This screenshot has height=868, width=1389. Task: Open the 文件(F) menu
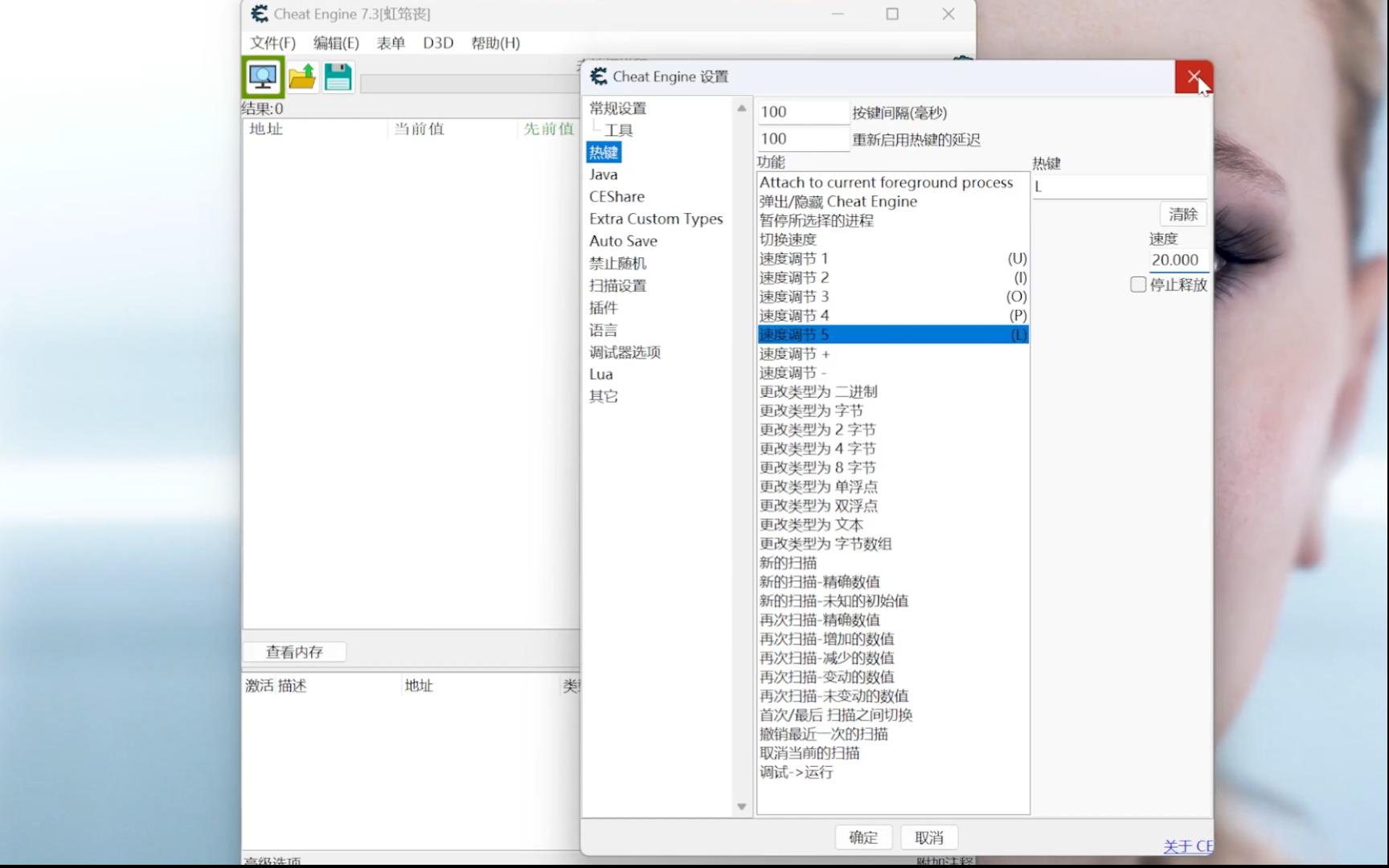(272, 43)
